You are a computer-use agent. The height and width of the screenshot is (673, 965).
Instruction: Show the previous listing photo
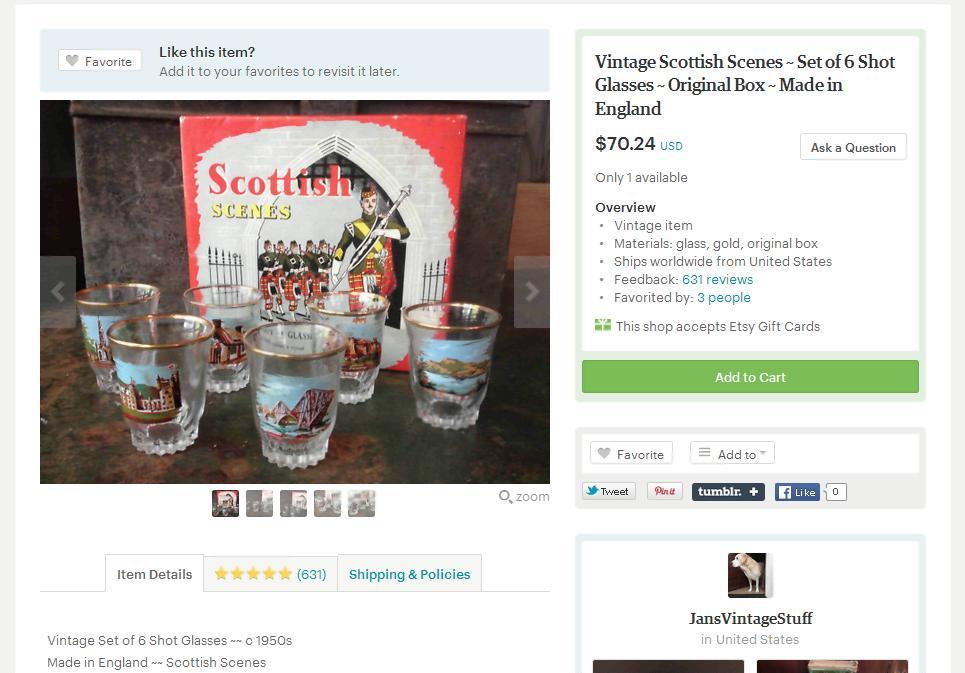(x=58, y=292)
